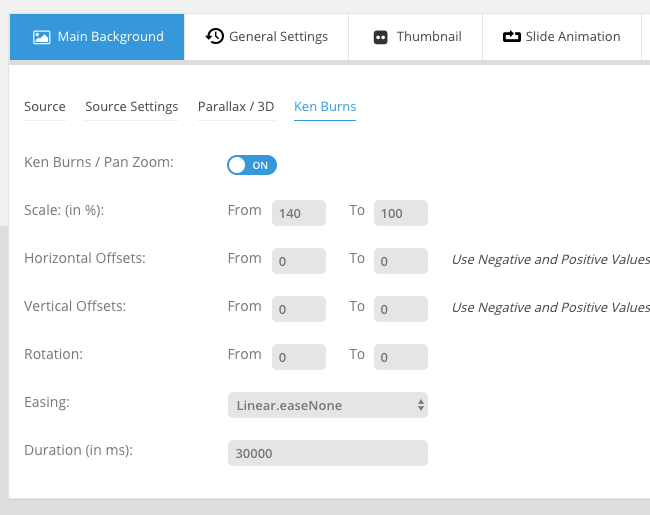Open the Source Settings sub-tab
The image size is (650, 515).
tap(132, 107)
